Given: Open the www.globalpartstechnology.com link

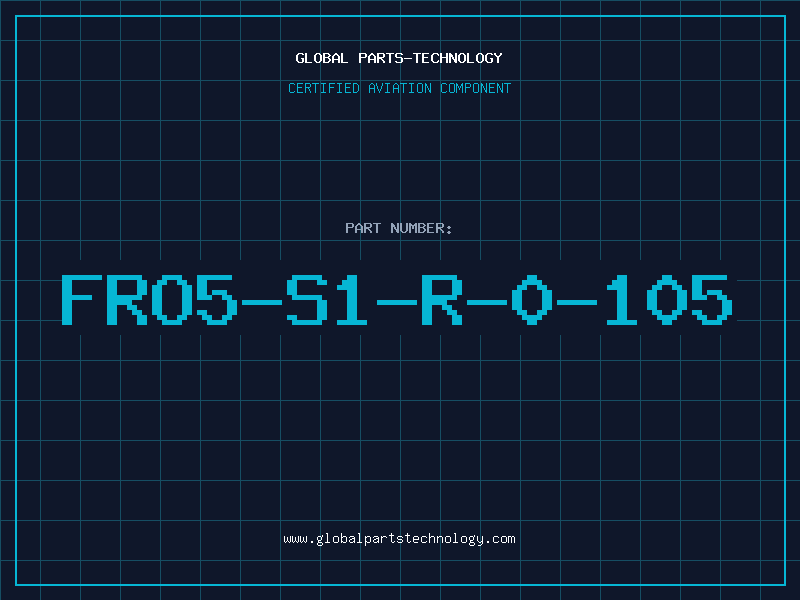Looking at the screenshot, I should [399, 539].
